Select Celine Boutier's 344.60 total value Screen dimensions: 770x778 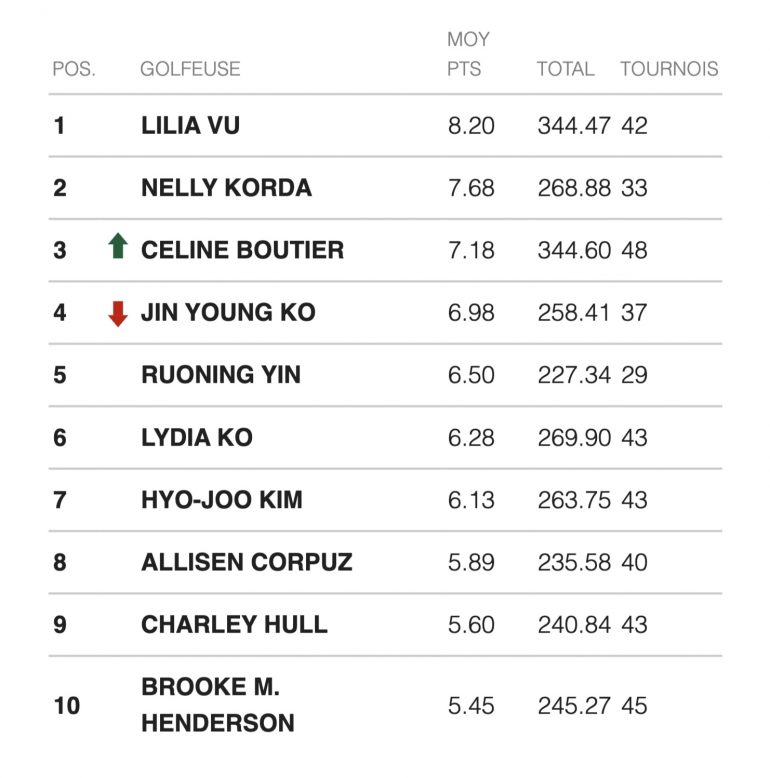574,250
